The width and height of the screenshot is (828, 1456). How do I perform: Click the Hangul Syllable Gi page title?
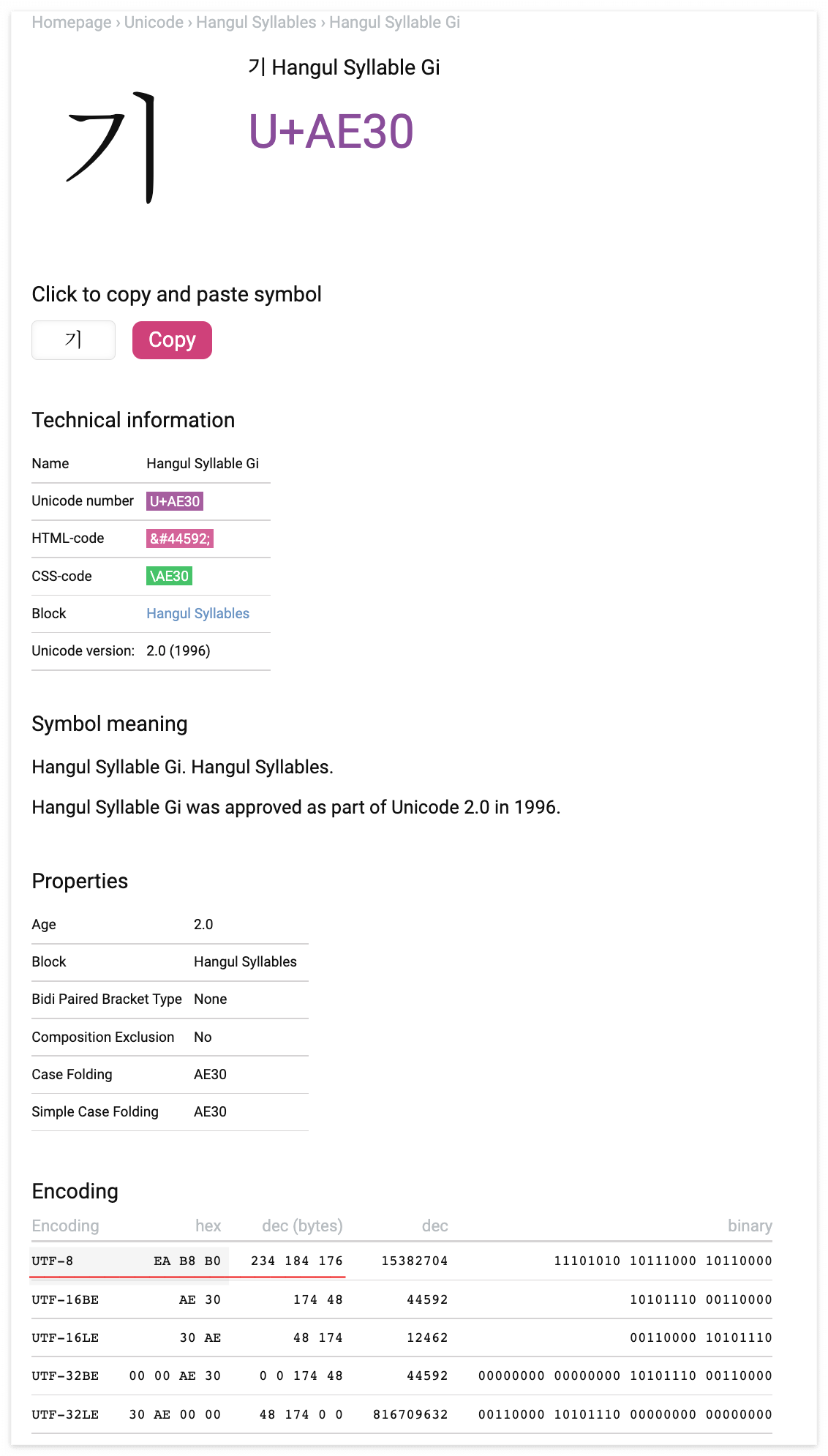click(x=345, y=67)
